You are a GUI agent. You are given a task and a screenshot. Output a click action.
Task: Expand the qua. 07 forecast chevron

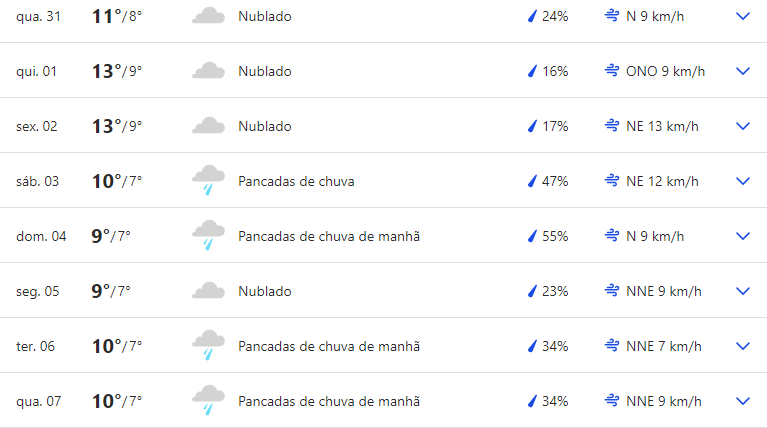[743, 402]
